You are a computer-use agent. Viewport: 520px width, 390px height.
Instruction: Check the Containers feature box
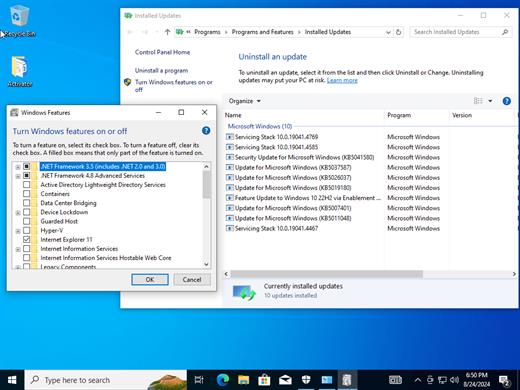click(26, 194)
